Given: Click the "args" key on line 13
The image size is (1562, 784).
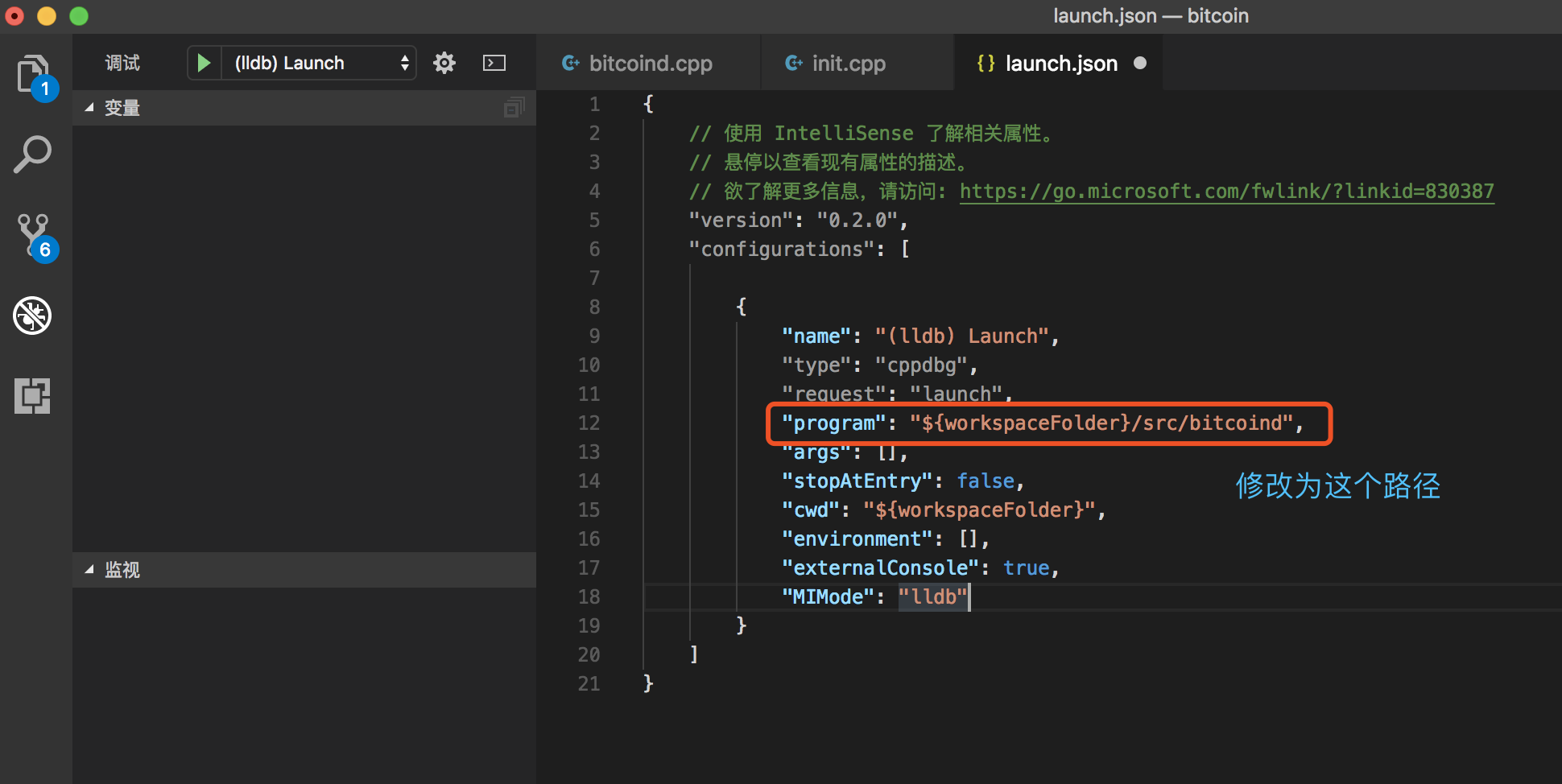Looking at the screenshot, I should click(x=816, y=452).
